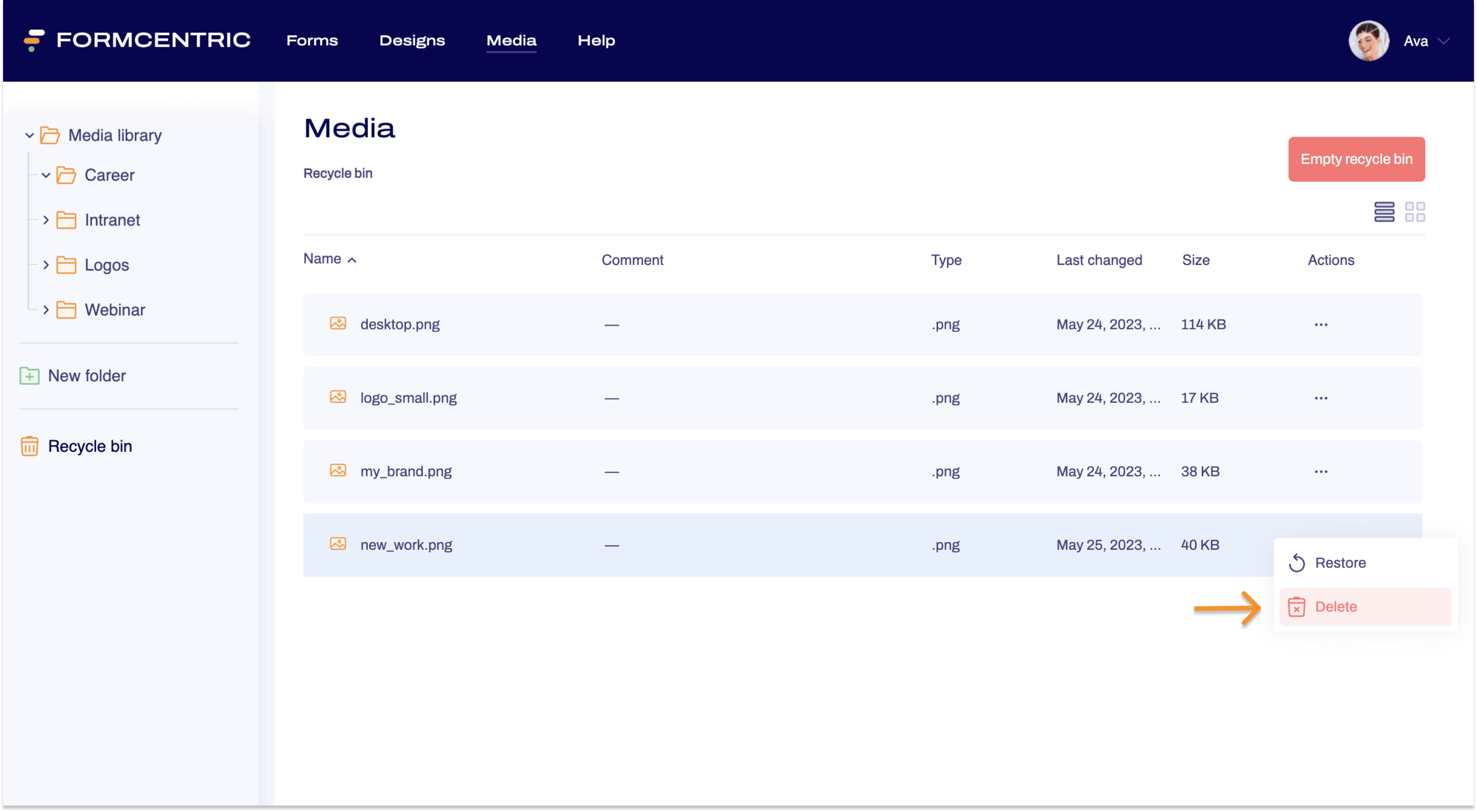The height and width of the screenshot is (812, 1477).
Task: Click the Type column header
Action: tap(946, 260)
